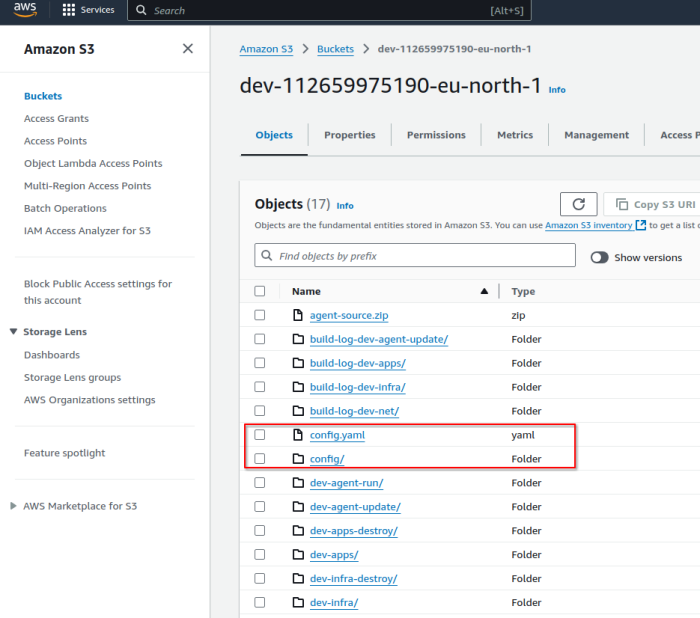700x618 pixels.
Task: Open IAM Access Analyzer for S3
Action: pos(87,230)
